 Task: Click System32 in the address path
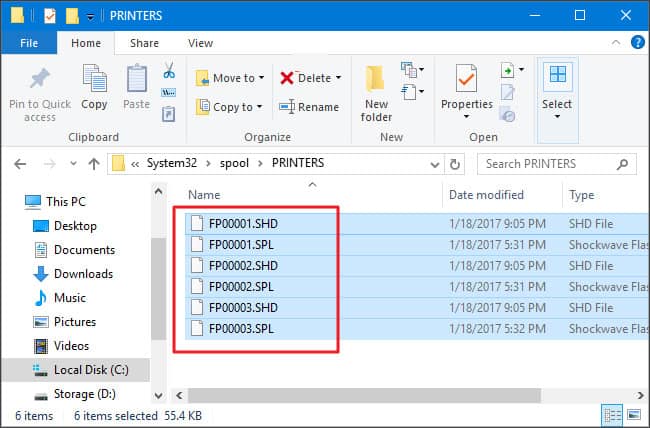(x=172, y=163)
